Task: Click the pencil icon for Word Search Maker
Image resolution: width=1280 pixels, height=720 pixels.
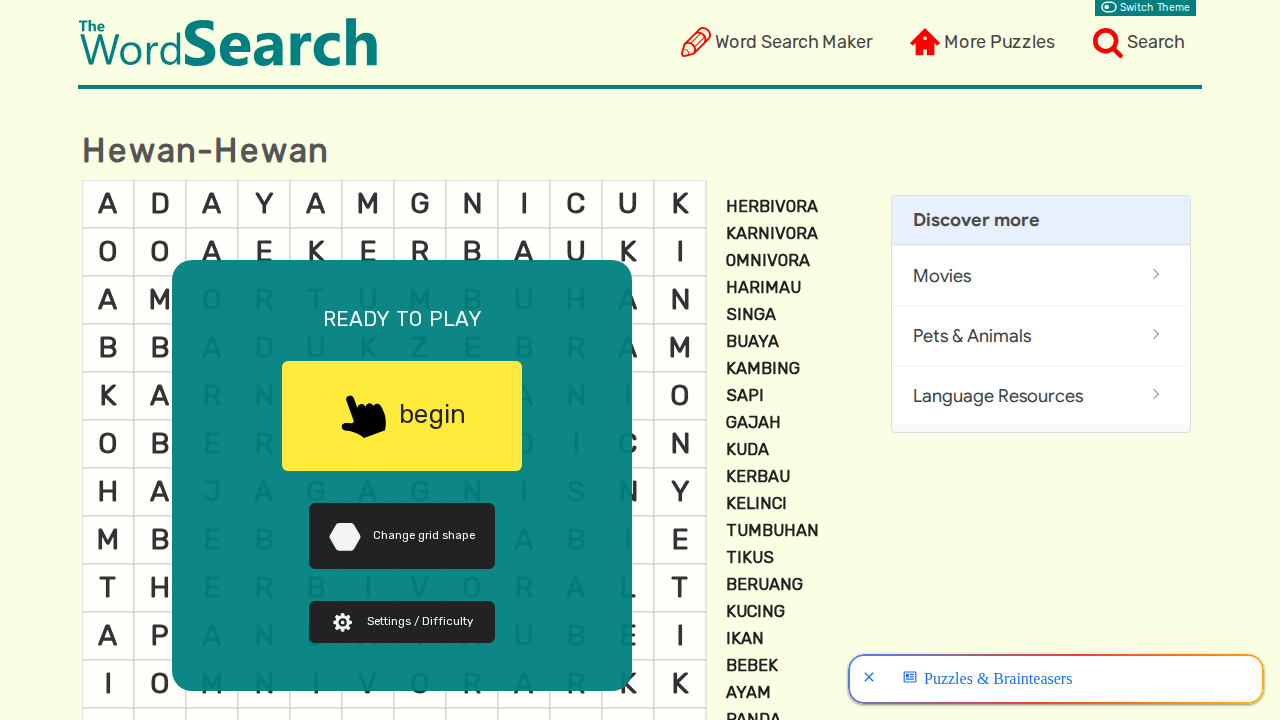Action: tap(696, 42)
